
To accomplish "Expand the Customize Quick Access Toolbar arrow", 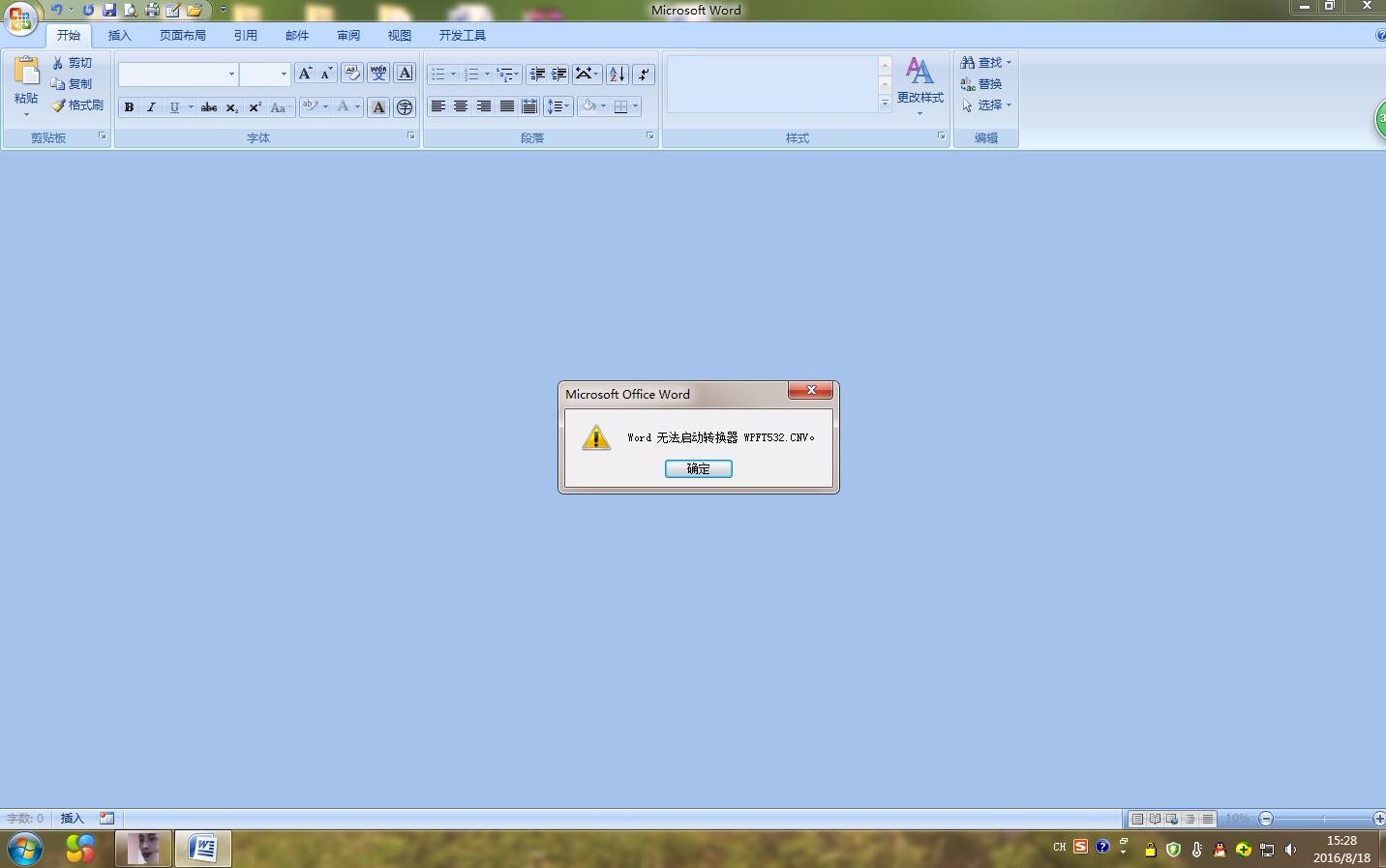I will point(223,10).
